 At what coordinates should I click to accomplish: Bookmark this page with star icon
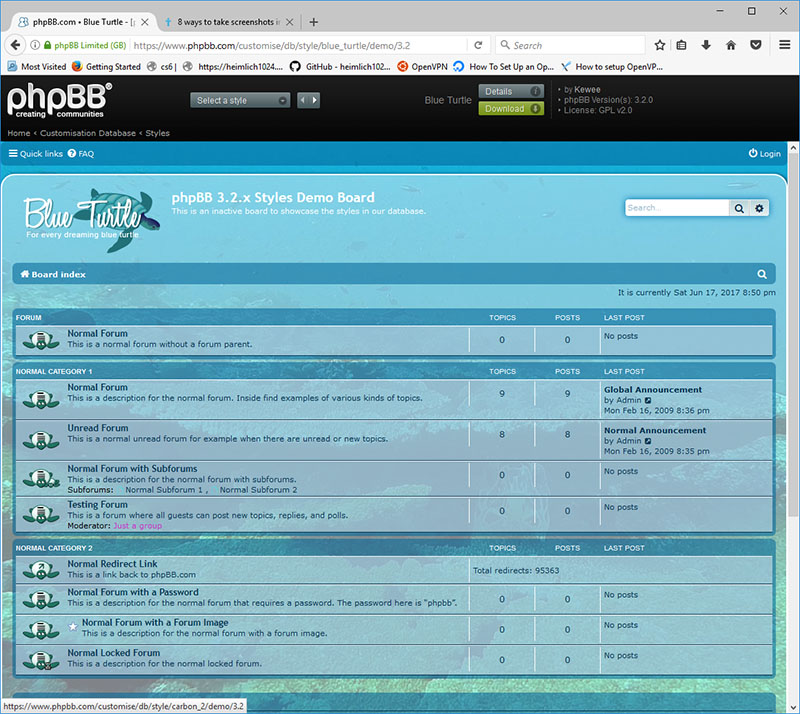(x=660, y=45)
